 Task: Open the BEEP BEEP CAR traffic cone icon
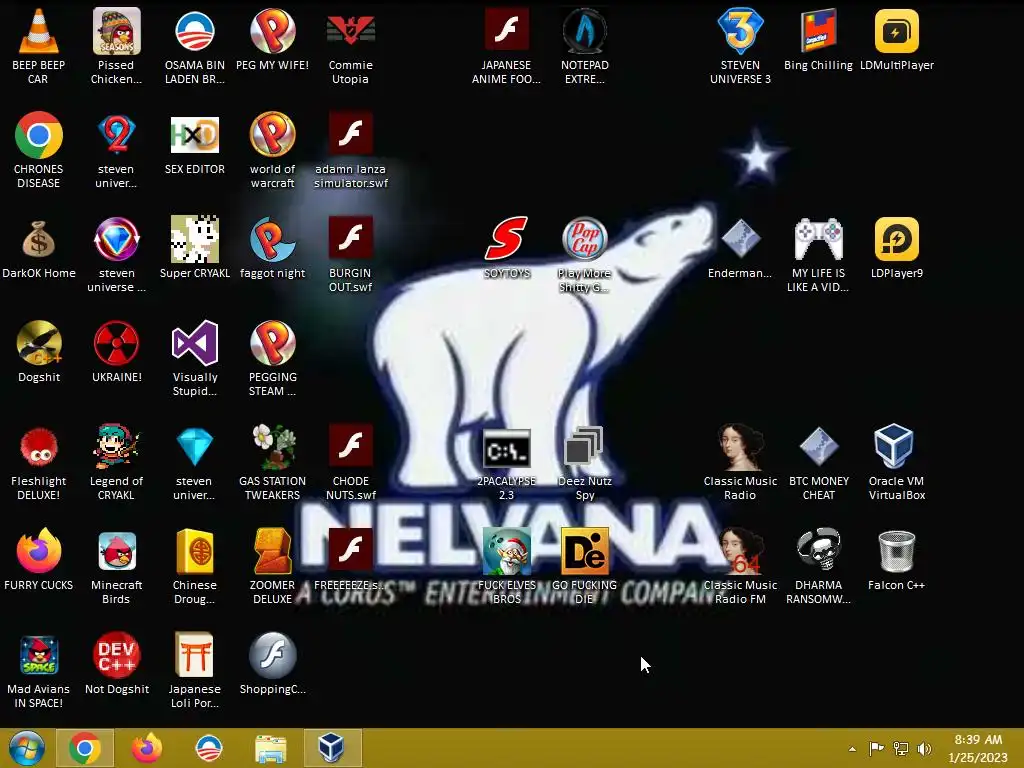tap(39, 31)
